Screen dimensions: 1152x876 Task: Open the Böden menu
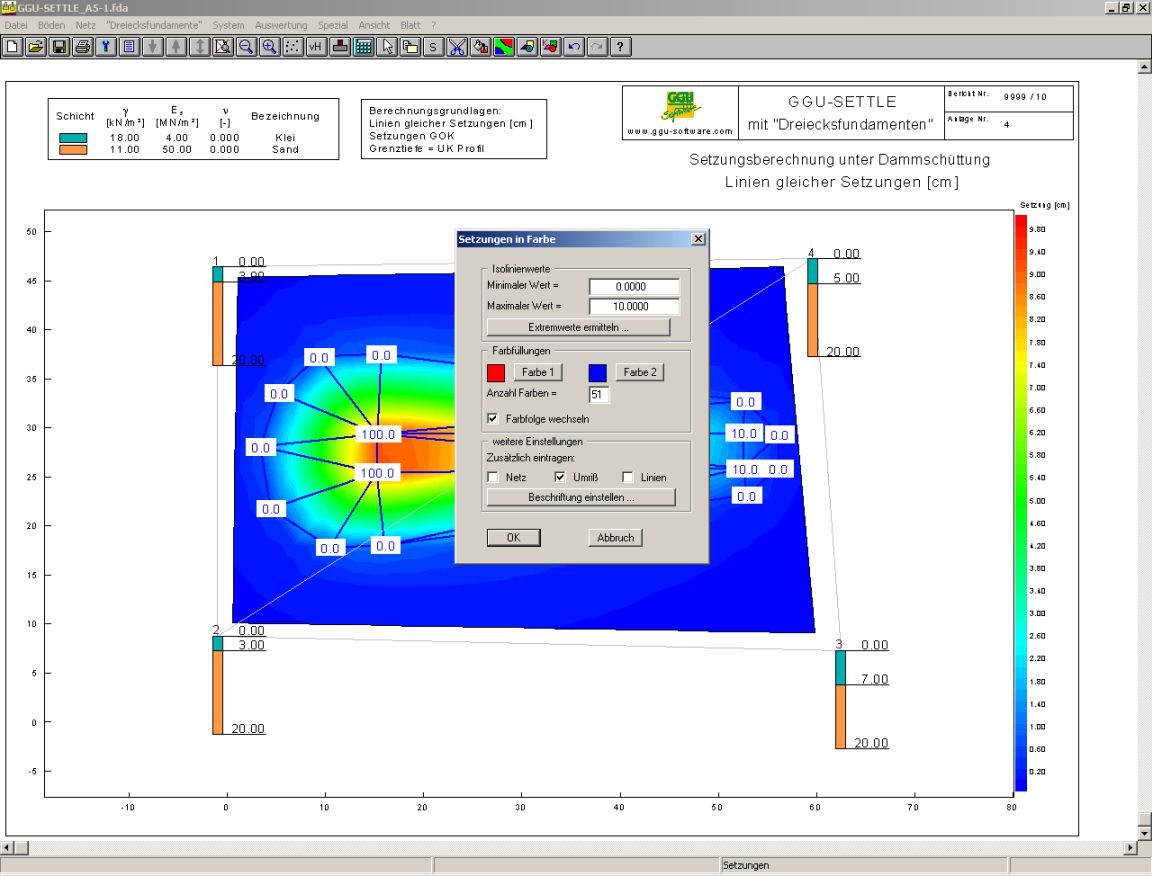coord(51,25)
